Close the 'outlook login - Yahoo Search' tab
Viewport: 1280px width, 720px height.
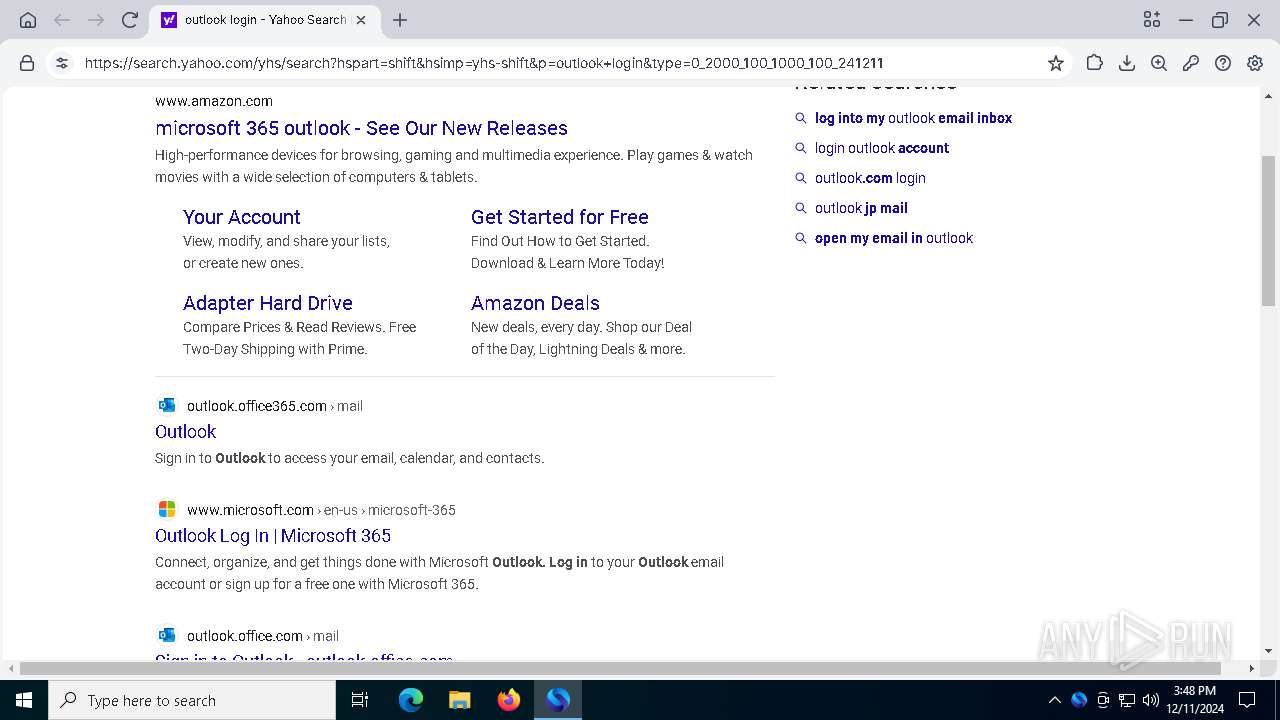(361, 20)
